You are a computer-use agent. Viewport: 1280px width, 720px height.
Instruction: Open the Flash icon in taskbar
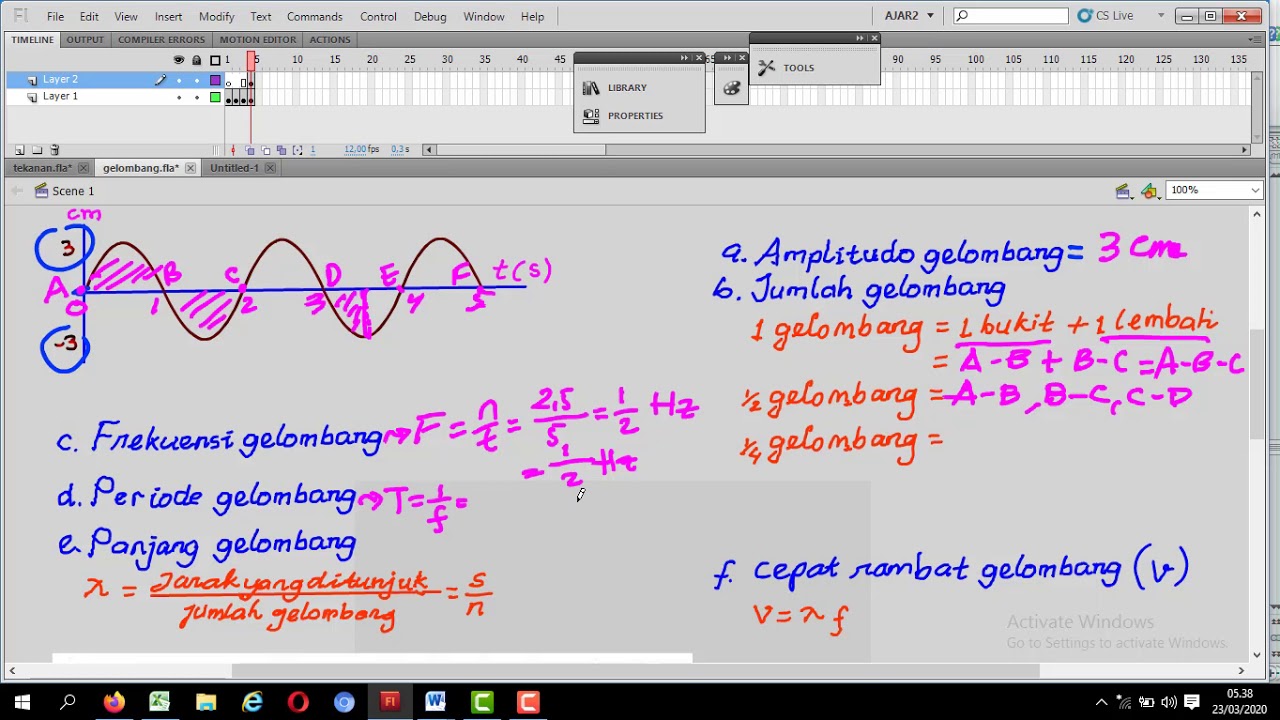pos(390,702)
